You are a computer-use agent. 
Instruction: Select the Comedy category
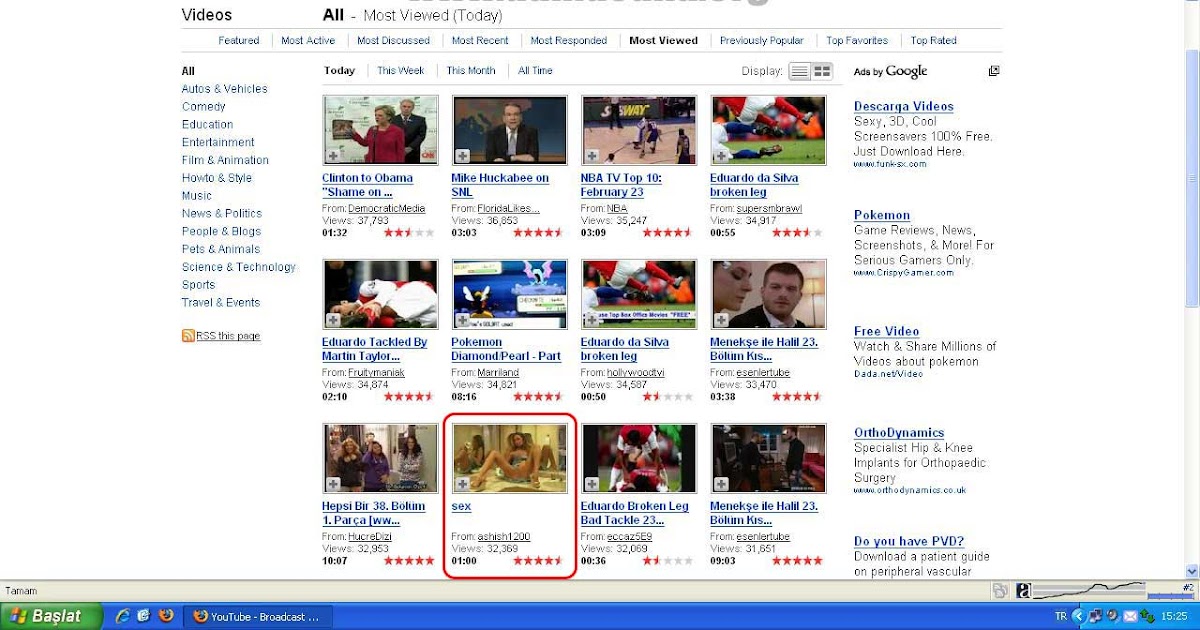(204, 107)
